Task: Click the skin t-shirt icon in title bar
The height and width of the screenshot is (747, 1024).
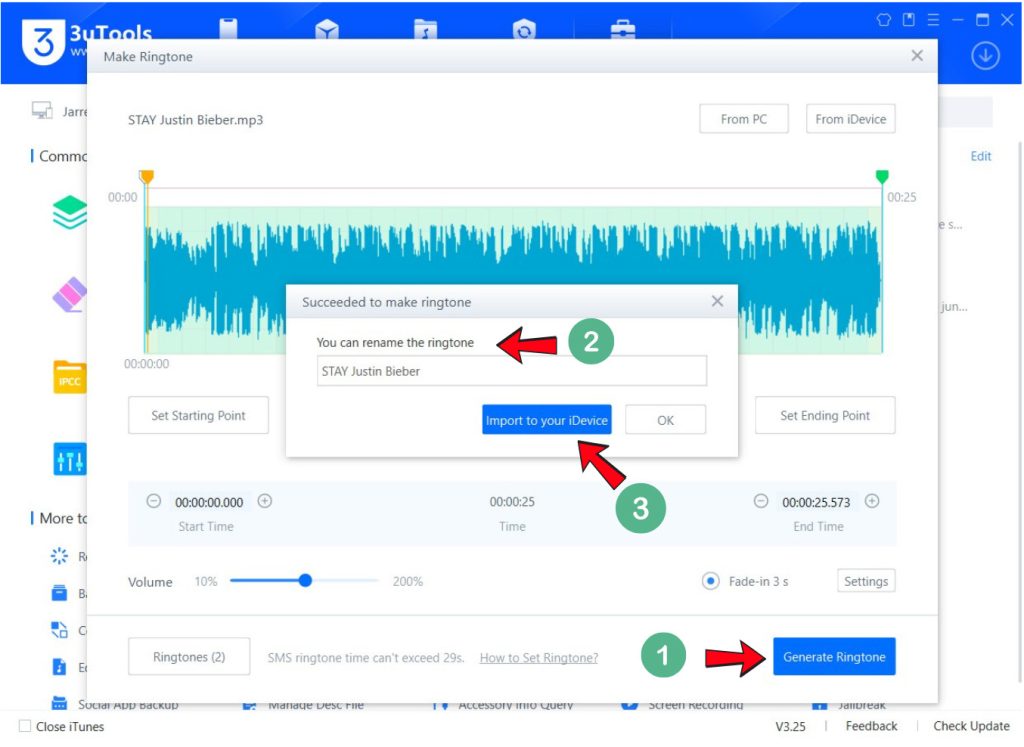Action: pos(884,20)
